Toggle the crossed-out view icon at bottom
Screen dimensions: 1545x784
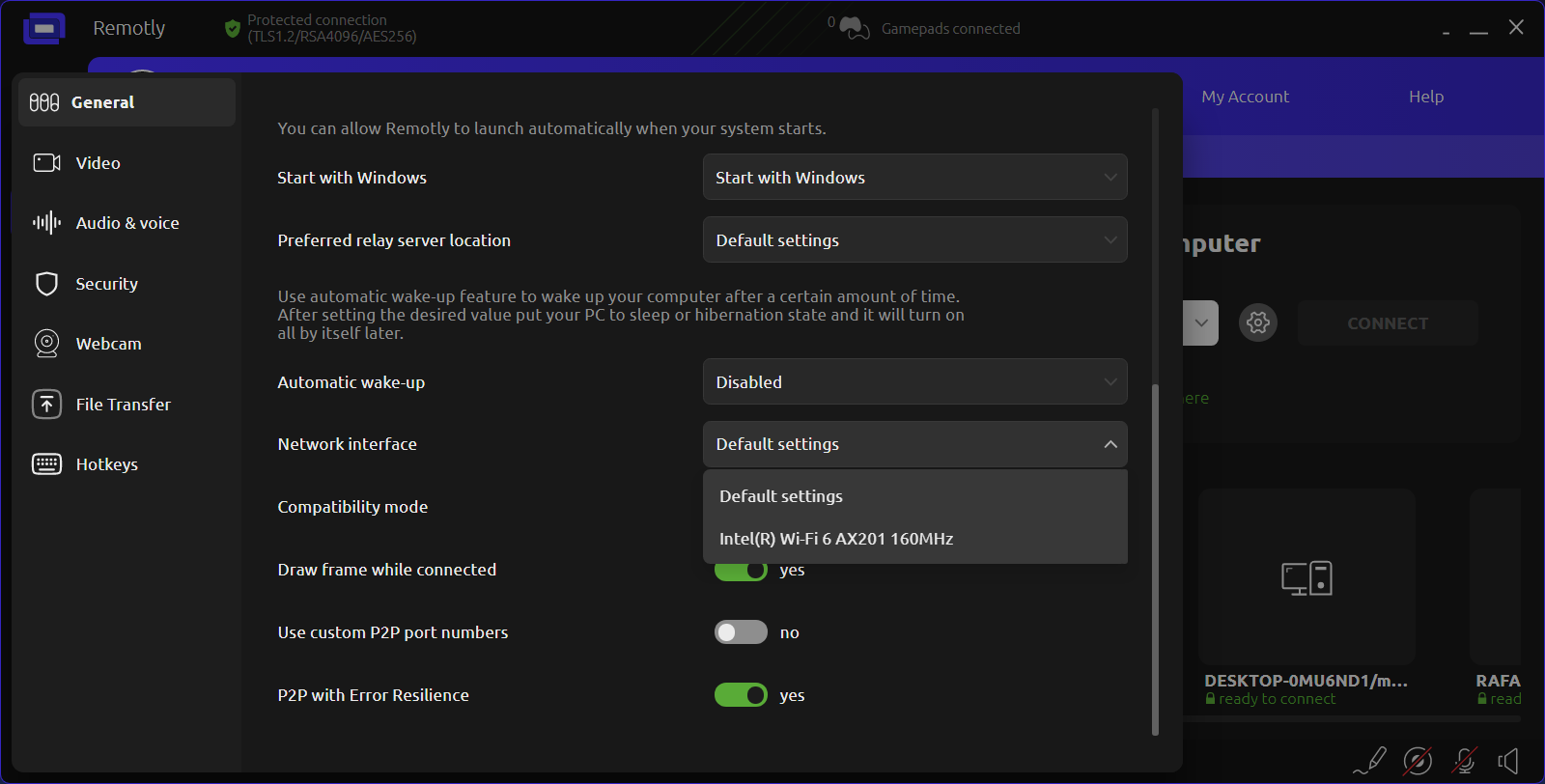point(1418,761)
